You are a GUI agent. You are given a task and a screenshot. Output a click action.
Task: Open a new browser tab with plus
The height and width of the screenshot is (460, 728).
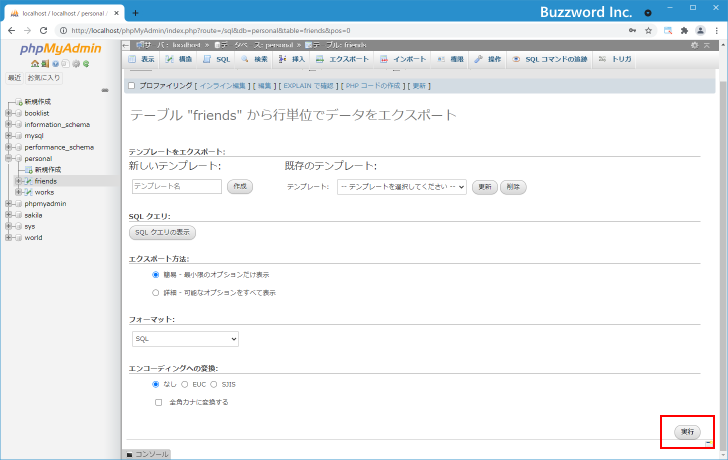(136, 13)
